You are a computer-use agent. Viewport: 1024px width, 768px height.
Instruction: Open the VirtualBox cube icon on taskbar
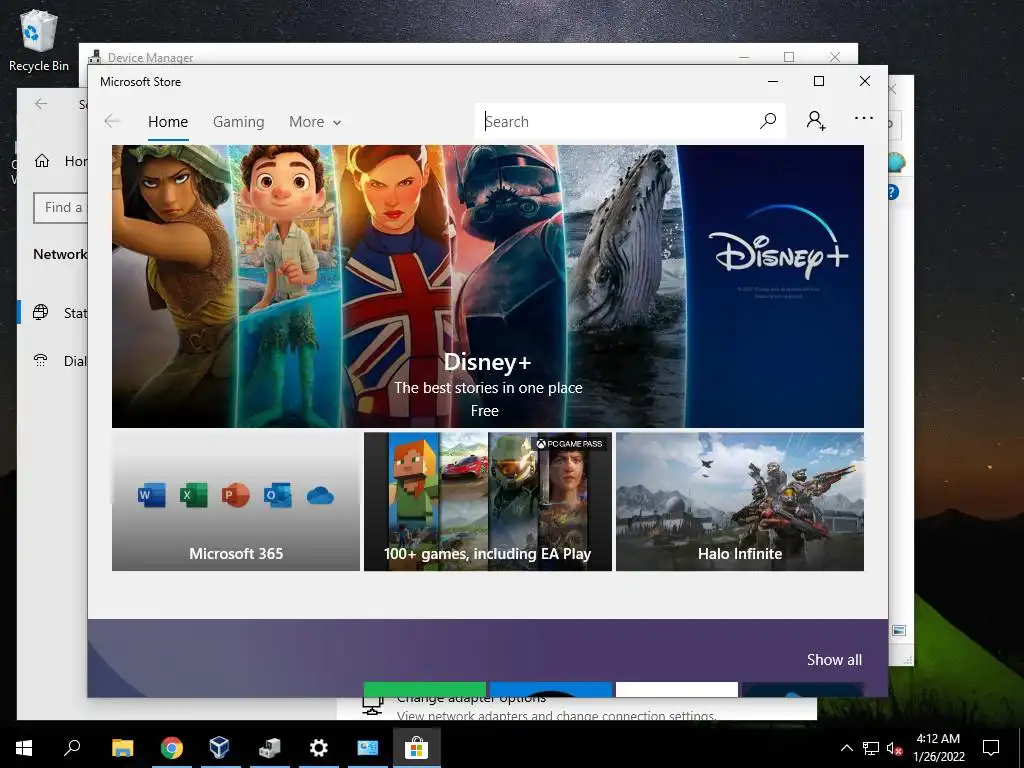(220, 748)
